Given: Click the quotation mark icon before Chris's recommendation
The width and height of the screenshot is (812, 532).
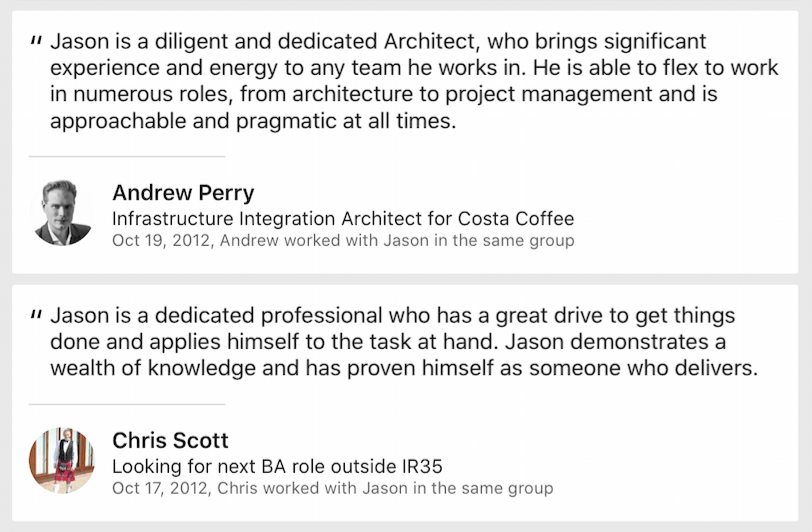Looking at the screenshot, I should coord(37,316).
